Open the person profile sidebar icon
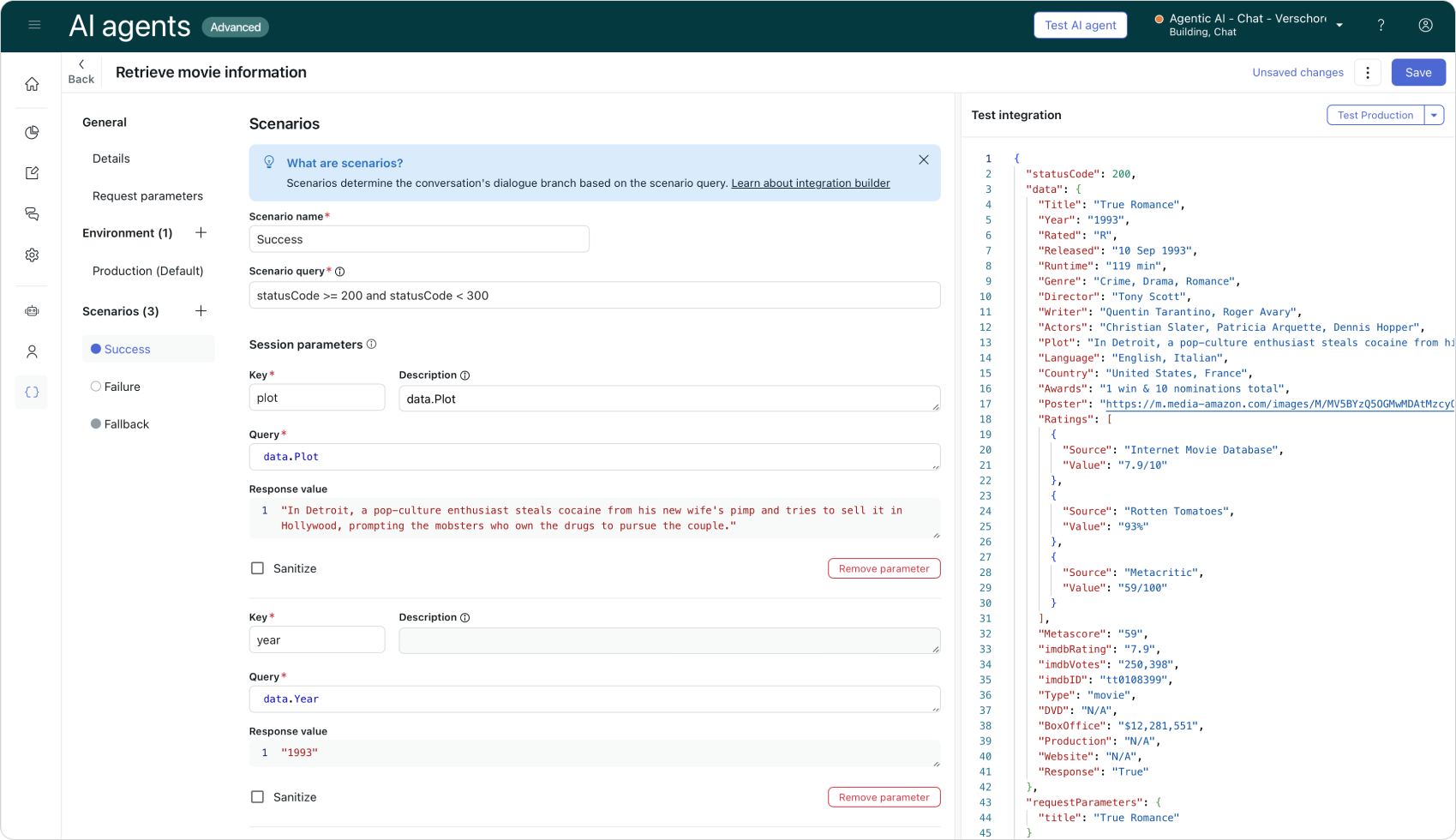Image resolution: width=1456 pixels, height=840 pixels. click(x=32, y=351)
